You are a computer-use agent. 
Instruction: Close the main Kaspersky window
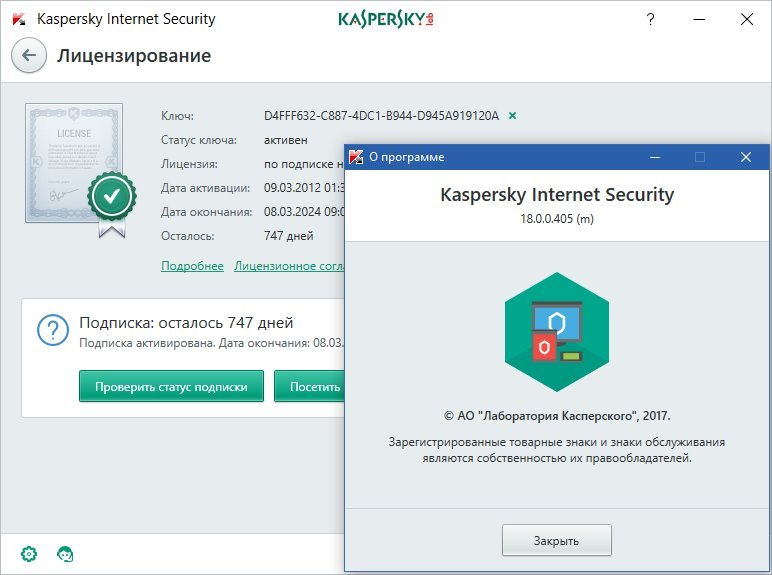click(747, 19)
